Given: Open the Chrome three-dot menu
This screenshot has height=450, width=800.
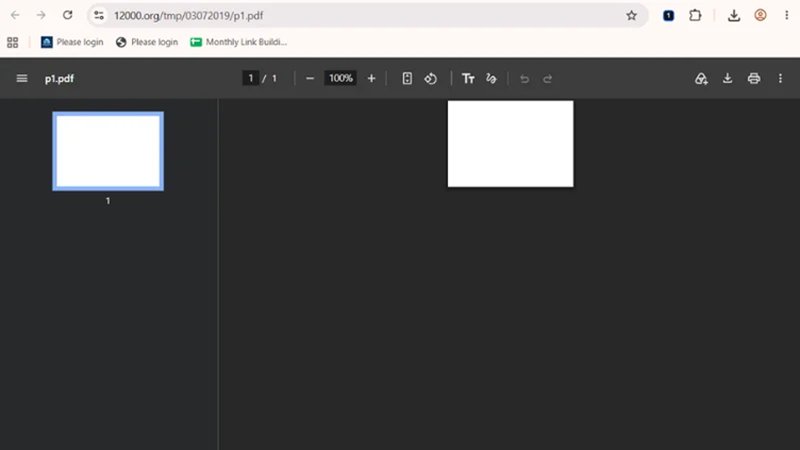Looking at the screenshot, I should [x=786, y=15].
